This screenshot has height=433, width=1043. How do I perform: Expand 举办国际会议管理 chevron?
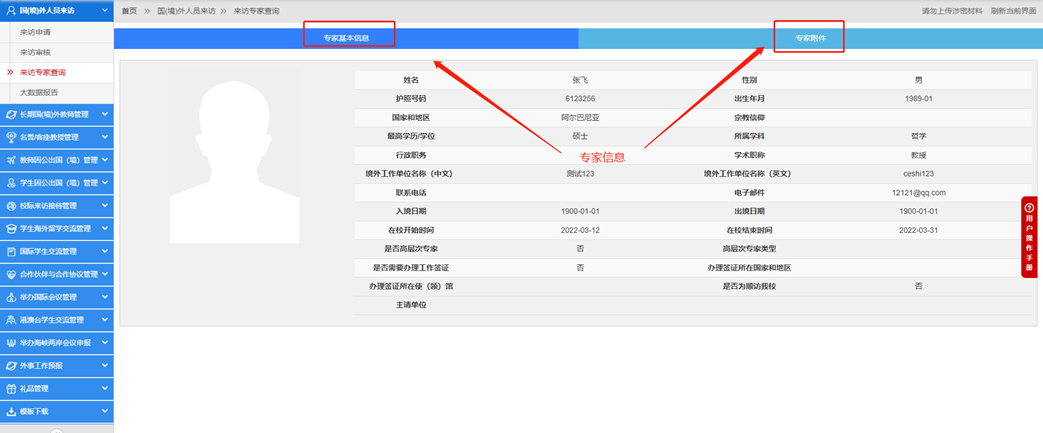tap(104, 297)
